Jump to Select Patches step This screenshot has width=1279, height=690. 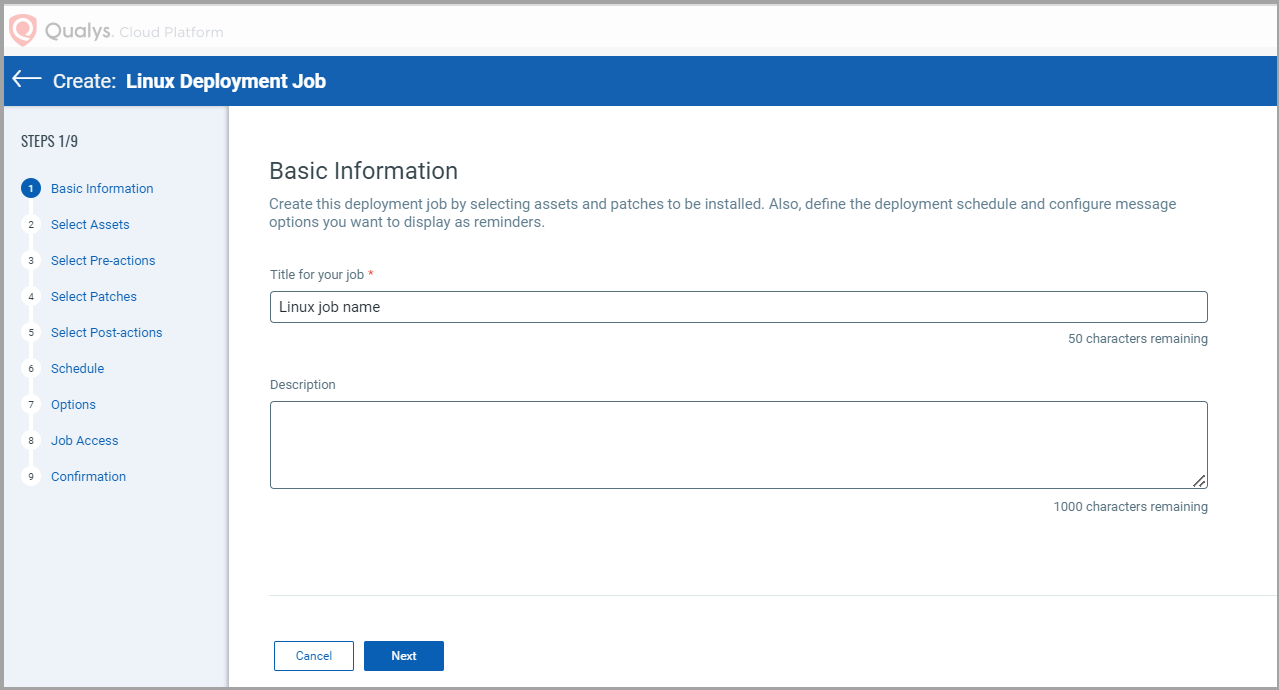[94, 297]
